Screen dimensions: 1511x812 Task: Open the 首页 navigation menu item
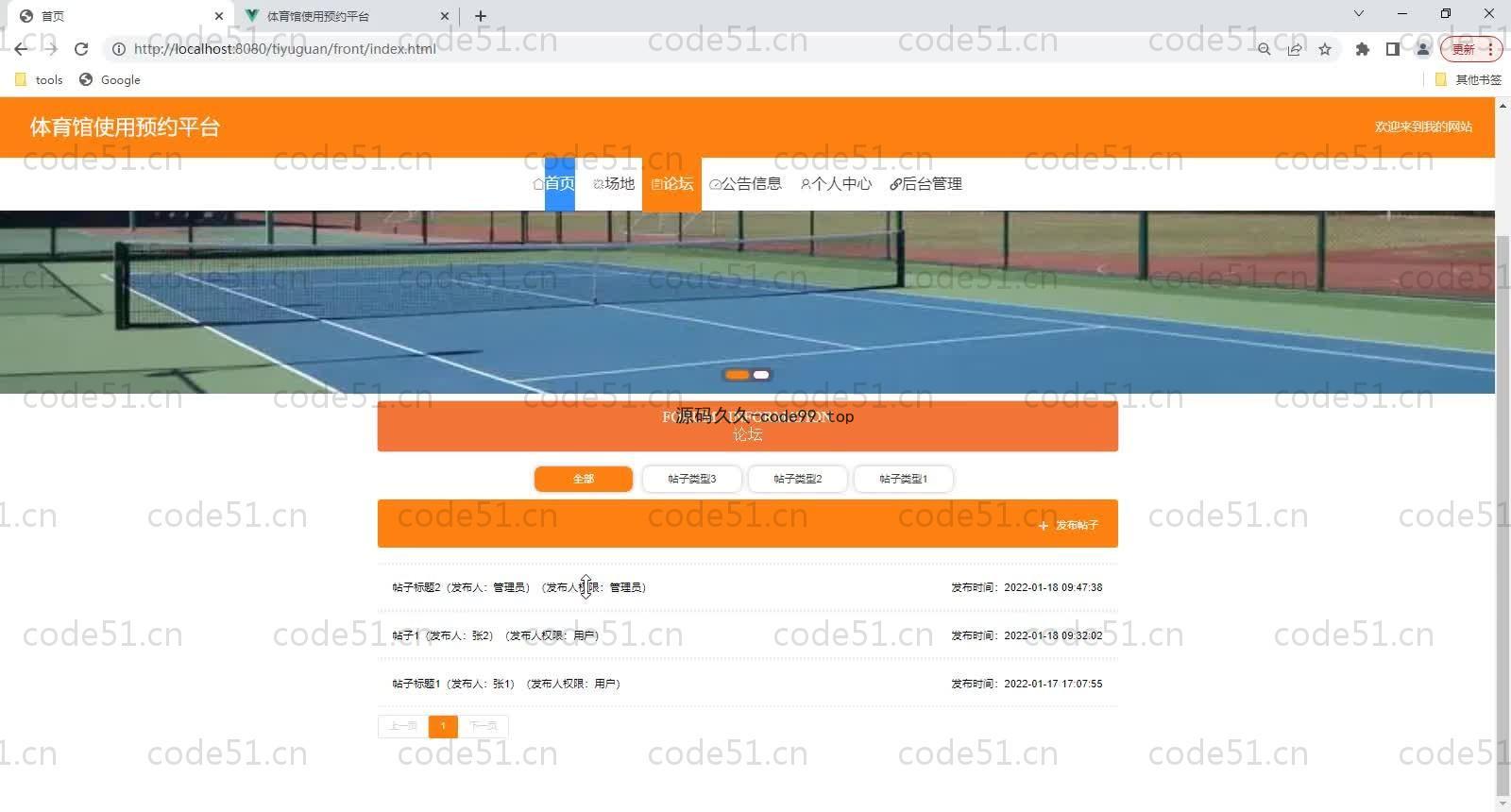(555, 184)
